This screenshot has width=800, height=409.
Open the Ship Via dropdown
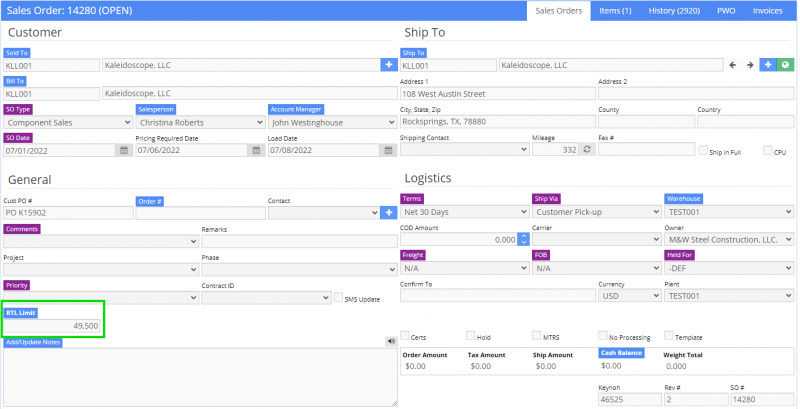click(x=594, y=212)
